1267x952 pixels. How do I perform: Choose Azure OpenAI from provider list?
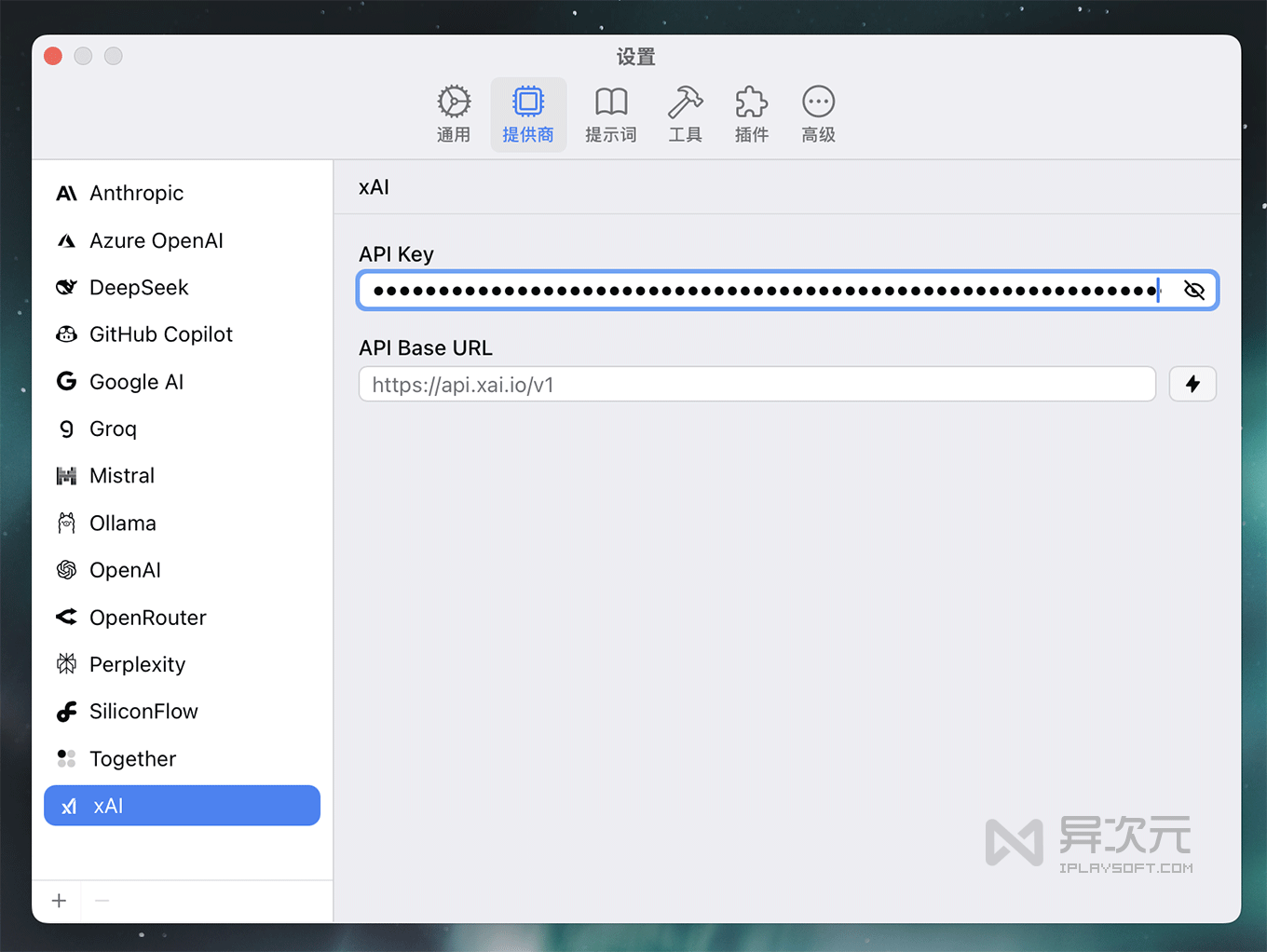(x=156, y=240)
